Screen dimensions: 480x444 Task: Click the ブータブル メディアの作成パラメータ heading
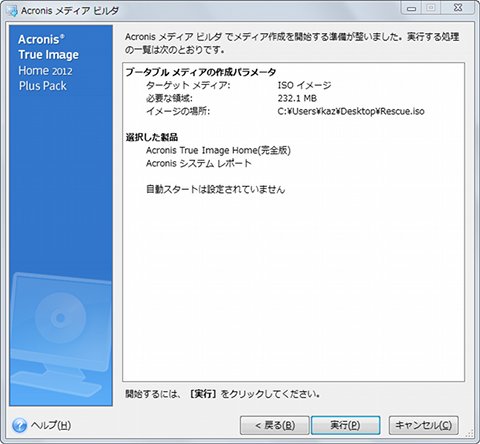pos(201,72)
